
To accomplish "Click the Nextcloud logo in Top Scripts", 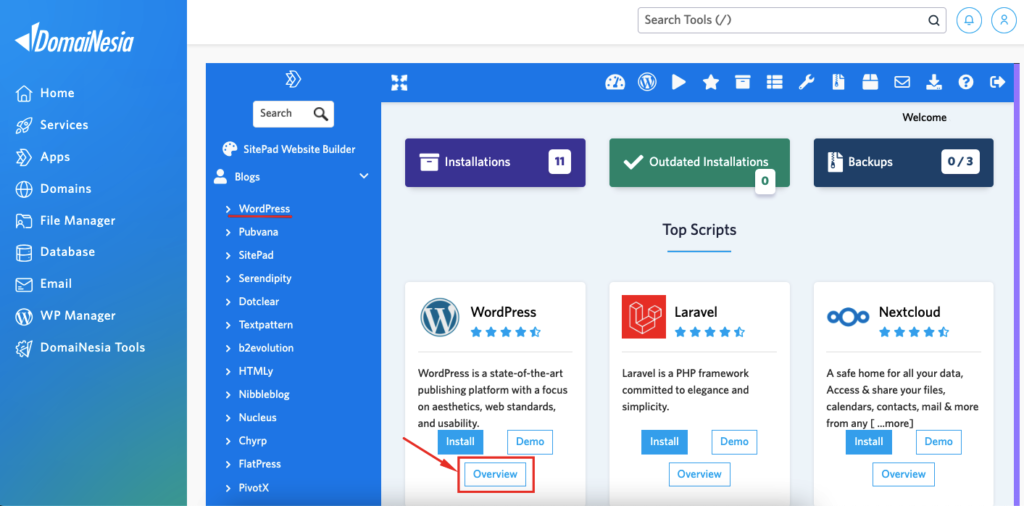I will (848, 317).
